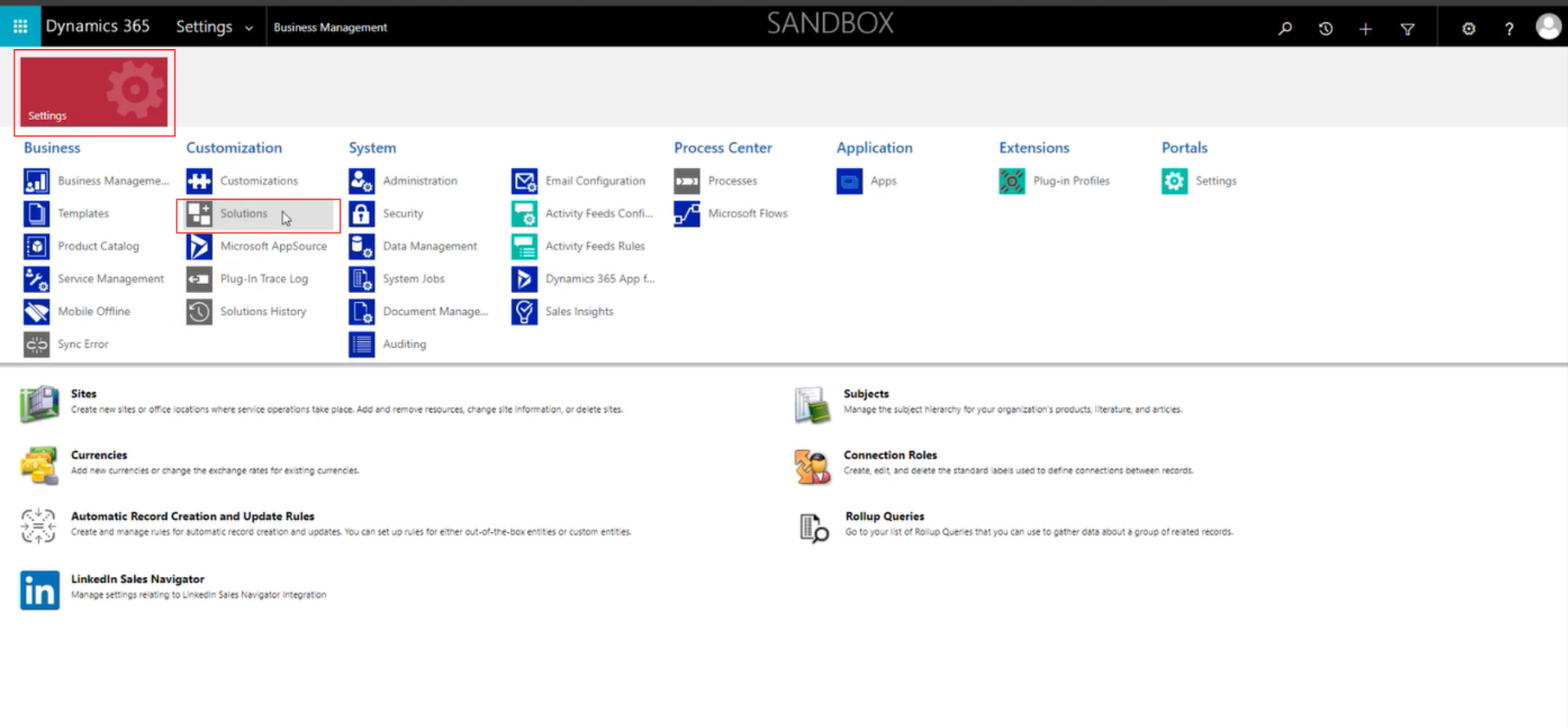Image resolution: width=1568 pixels, height=728 pixels.
Task: Click the LinkedIn logo icon
Action: [x=40, y=590]
